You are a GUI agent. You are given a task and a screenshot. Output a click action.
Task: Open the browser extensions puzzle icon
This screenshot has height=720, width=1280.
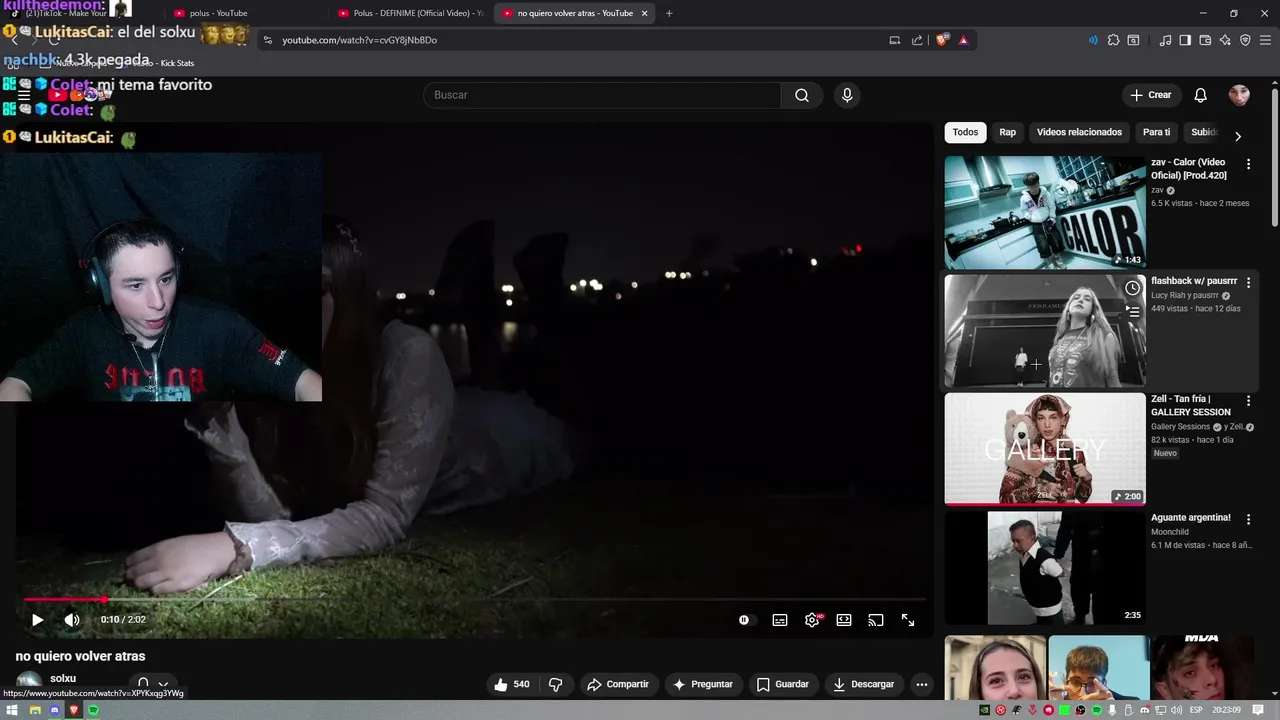point(1113,40)
